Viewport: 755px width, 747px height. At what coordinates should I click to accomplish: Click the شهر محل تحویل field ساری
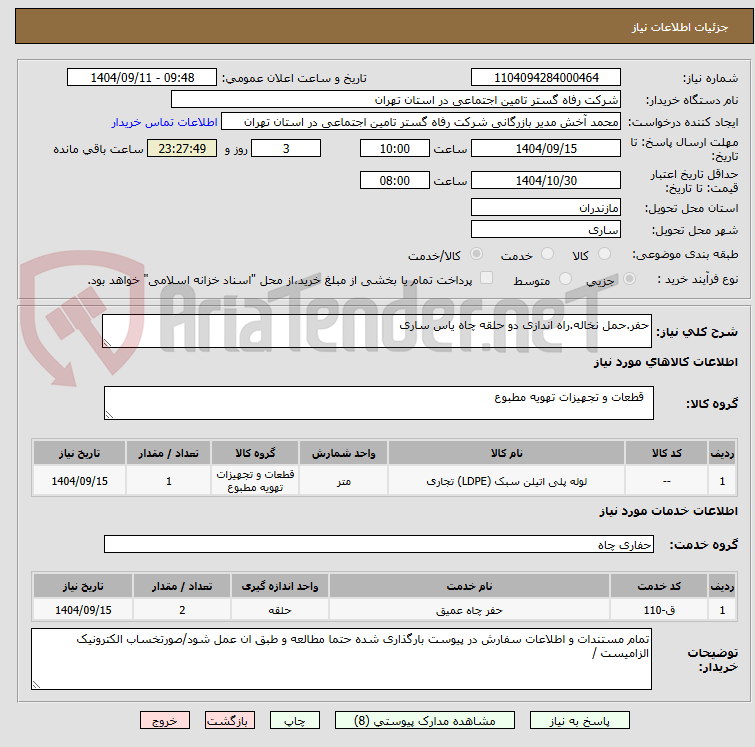[x=546, y=230]
